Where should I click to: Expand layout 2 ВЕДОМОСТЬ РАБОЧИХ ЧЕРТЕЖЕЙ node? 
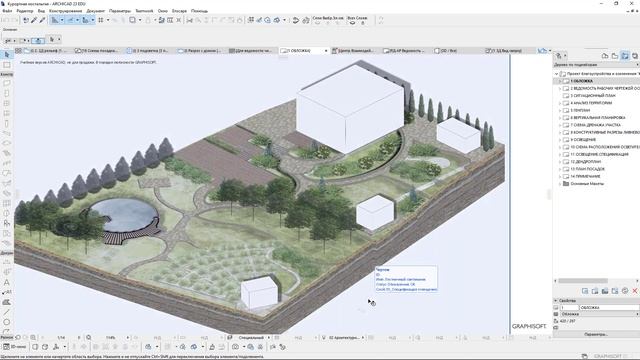[x=560, y=89]
